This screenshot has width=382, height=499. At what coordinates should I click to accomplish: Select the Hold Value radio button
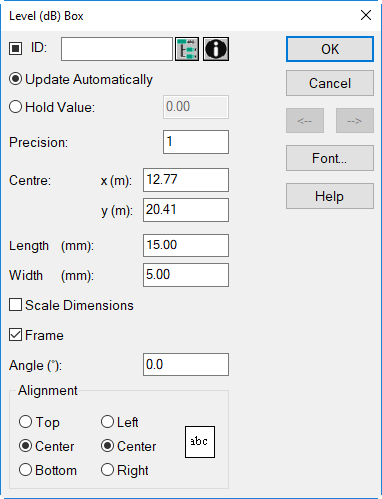click(x=52, y=107)
